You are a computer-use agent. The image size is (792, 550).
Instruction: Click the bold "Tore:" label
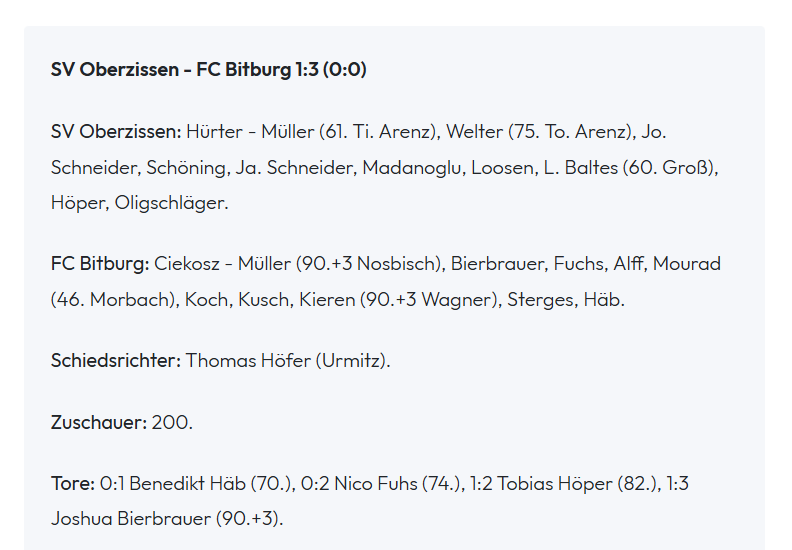tap(73, 484)
